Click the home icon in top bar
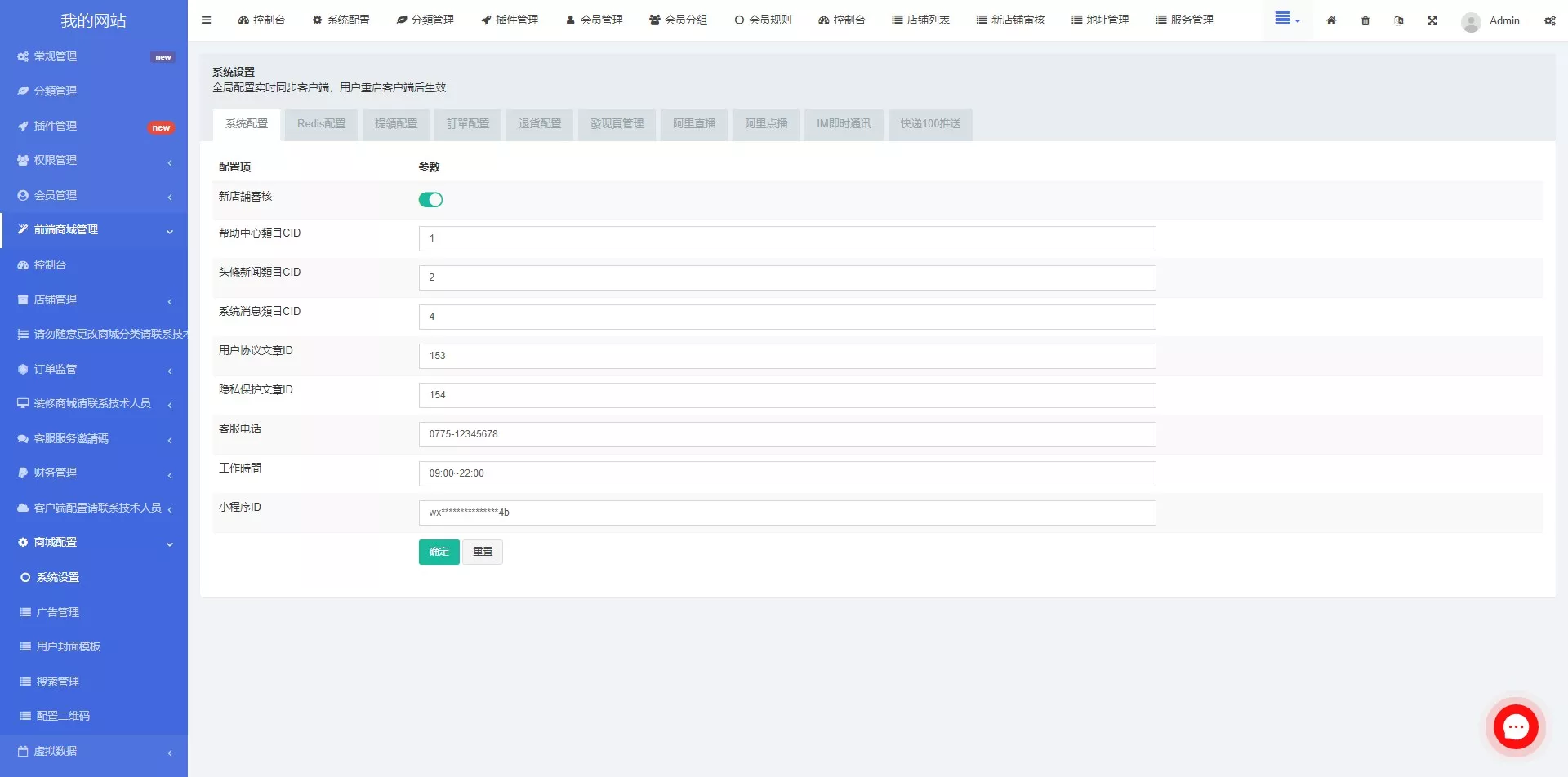 click(x=1331, y=21)
